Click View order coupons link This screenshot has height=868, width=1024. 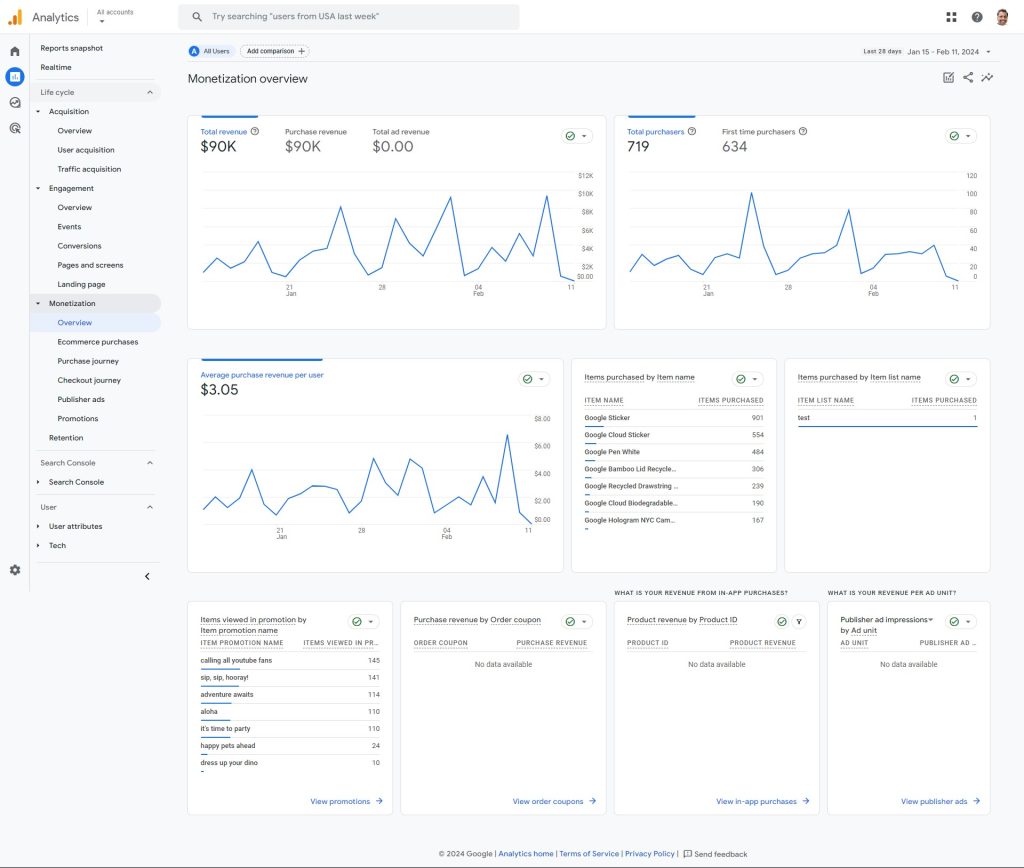(554, 801)
